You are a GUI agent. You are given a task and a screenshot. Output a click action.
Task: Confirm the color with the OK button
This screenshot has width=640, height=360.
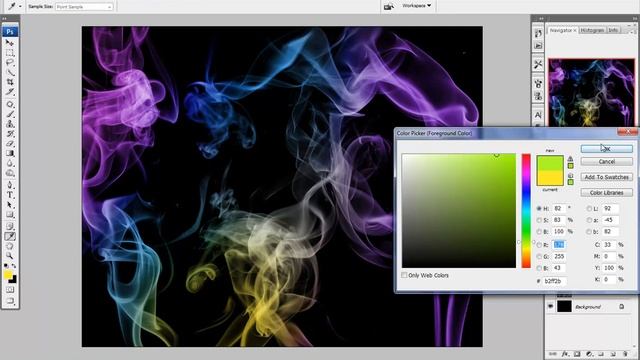coord(607,149)
